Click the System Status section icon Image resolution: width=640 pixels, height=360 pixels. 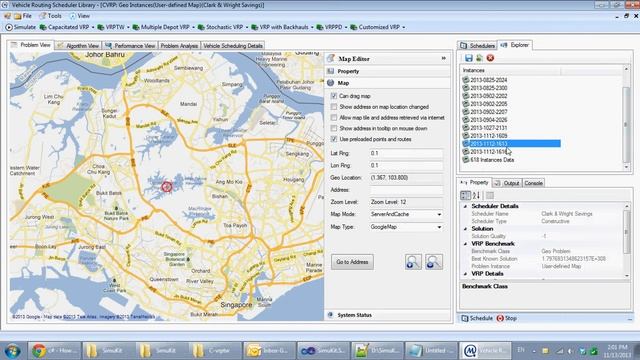point(331,315)
